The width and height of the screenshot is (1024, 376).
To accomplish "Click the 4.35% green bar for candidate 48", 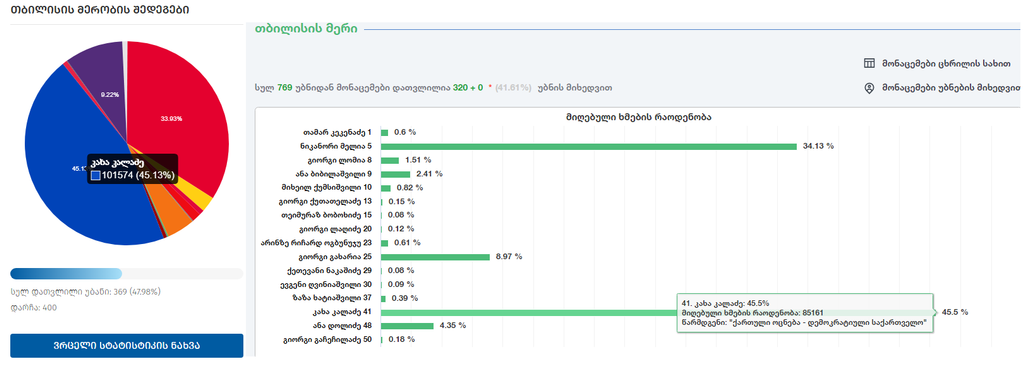I will 407,326.
